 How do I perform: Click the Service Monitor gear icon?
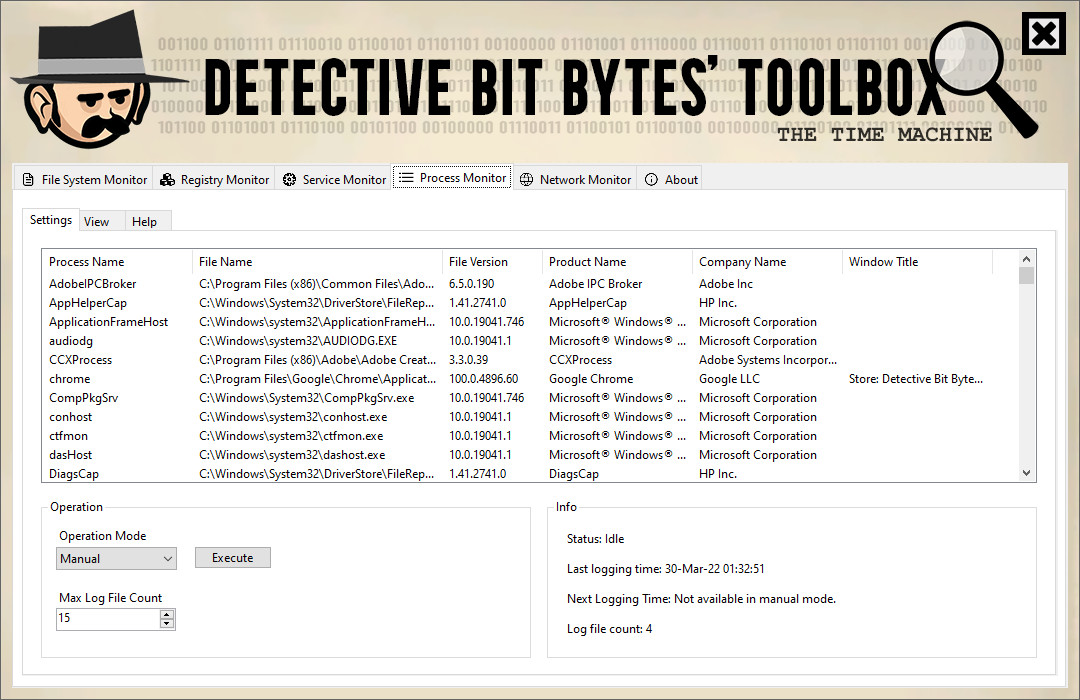tap(289, 180)
